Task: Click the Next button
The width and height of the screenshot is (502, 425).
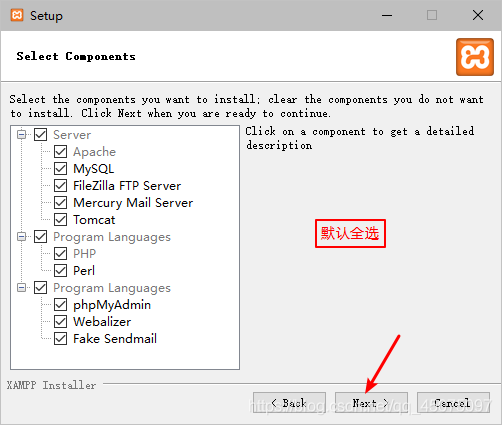Action: point(371,403)
